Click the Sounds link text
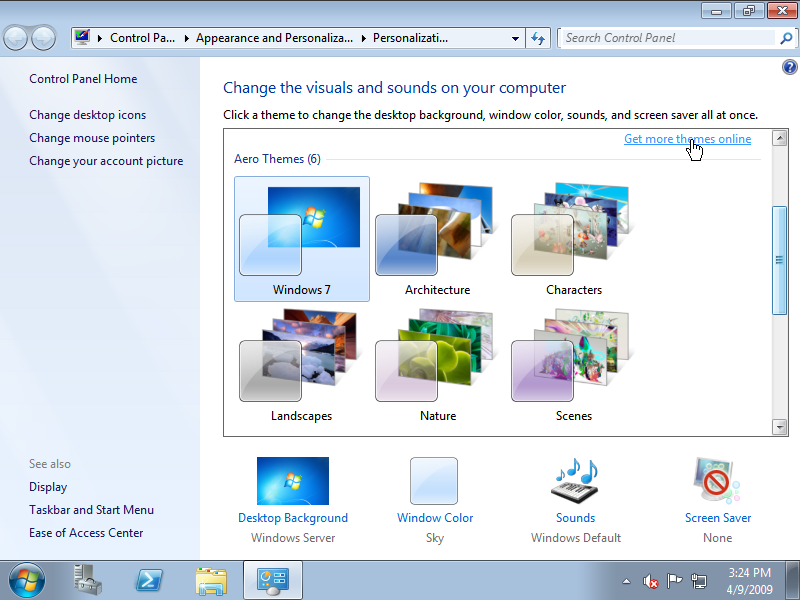 click(x=576, y=518)
